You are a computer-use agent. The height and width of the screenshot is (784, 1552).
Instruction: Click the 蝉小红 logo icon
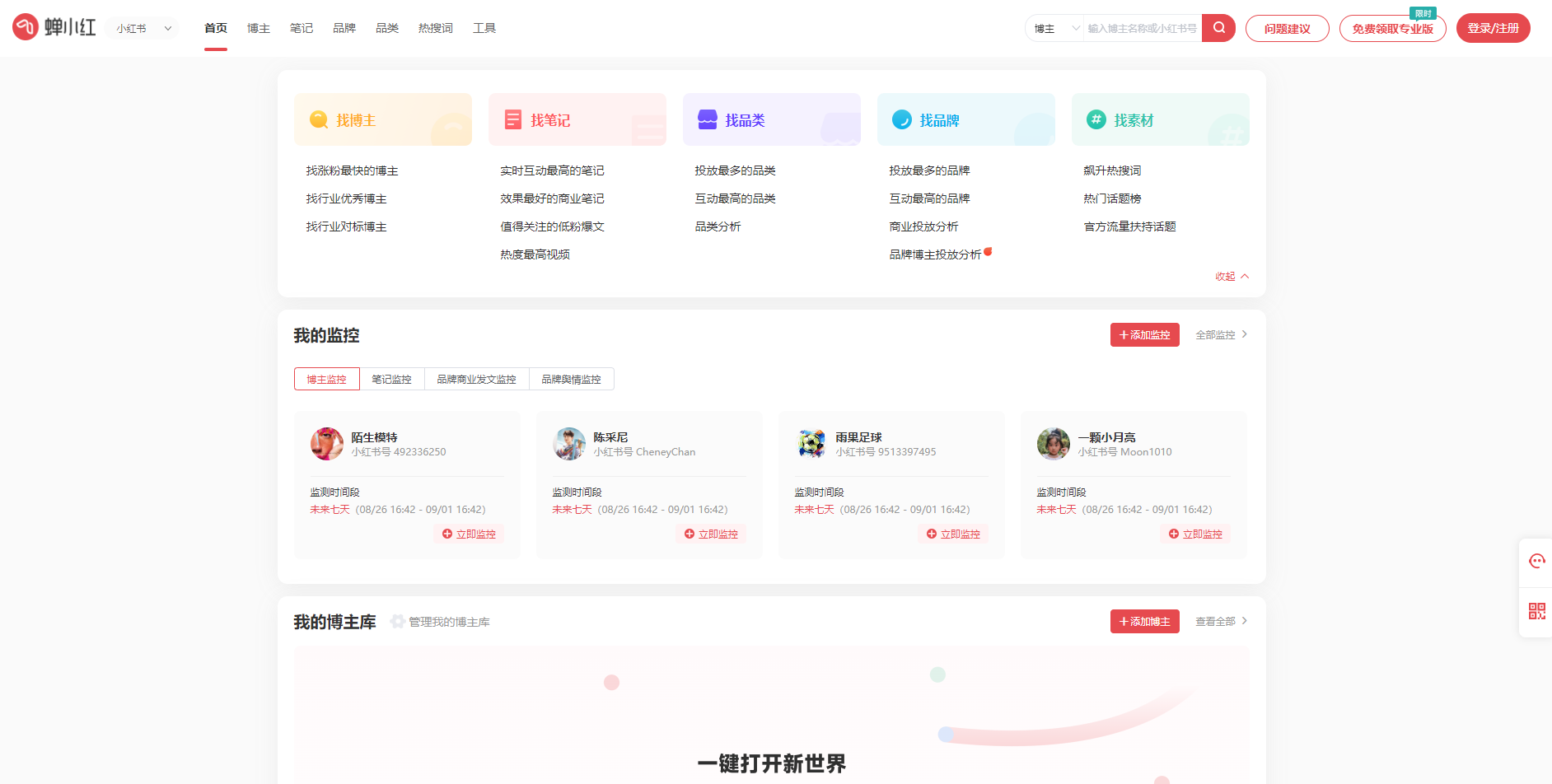pos(26,27)
